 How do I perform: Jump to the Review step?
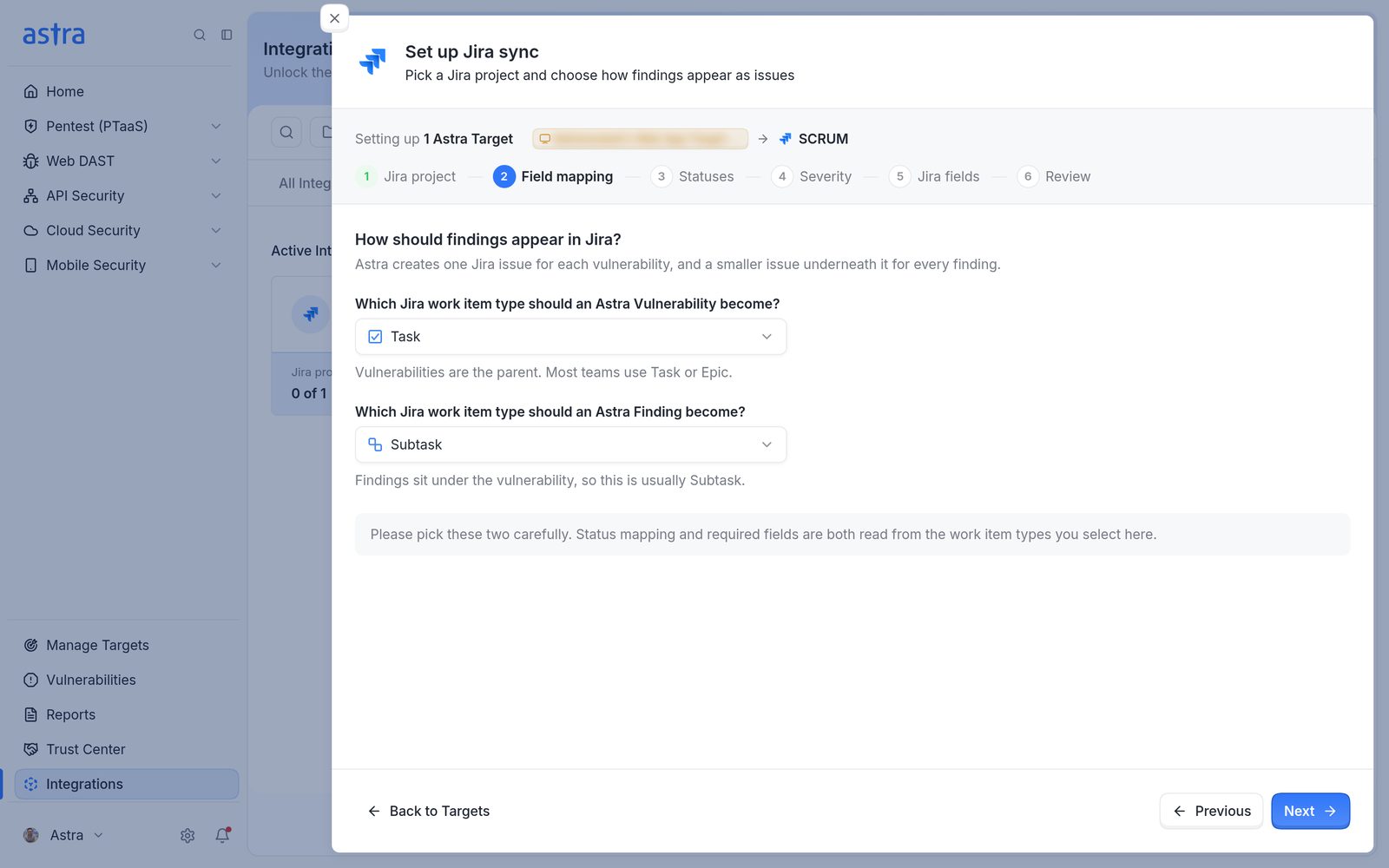[1054, 176]
